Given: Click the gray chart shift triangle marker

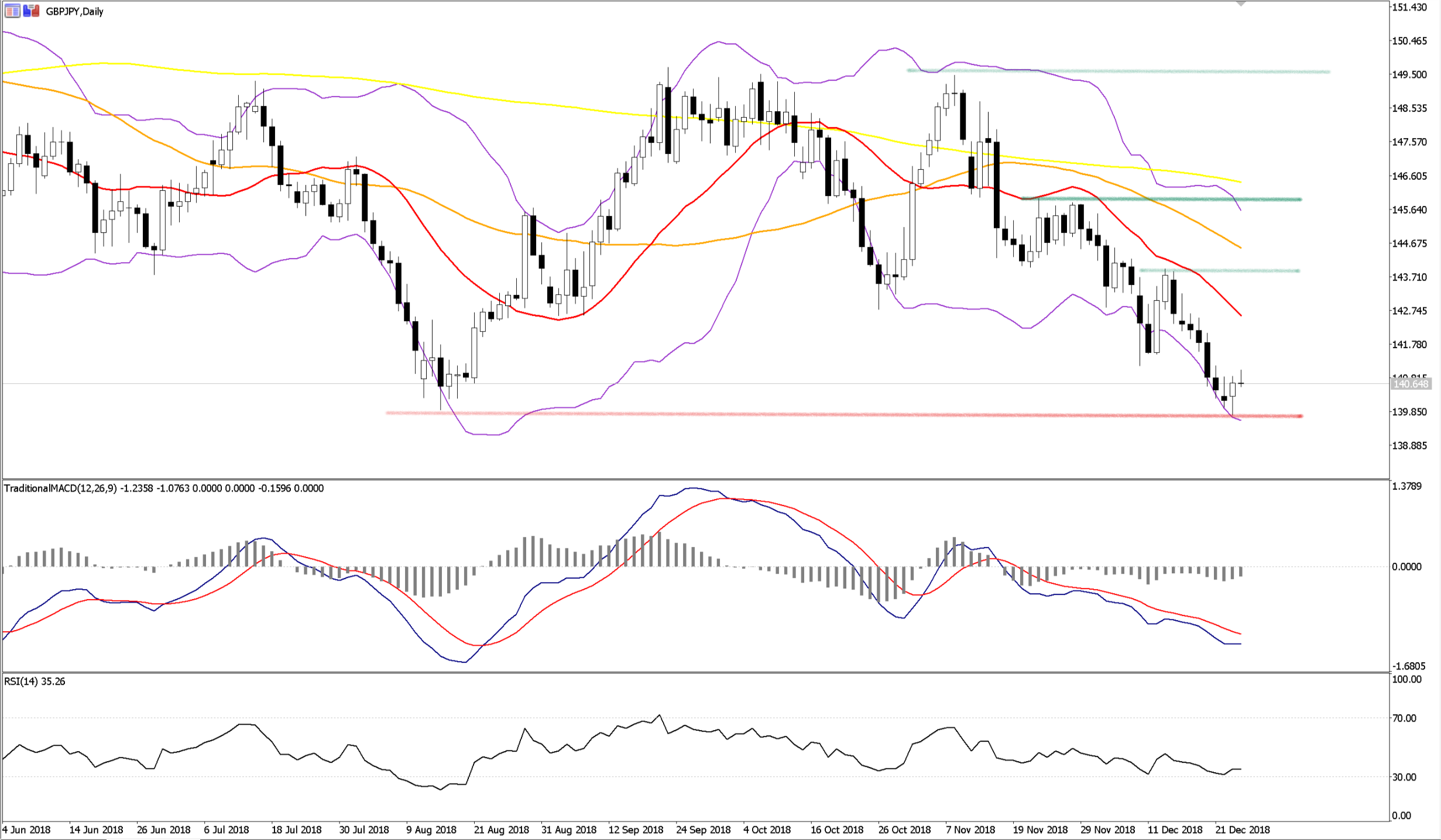Looking at the screenshot, I should [x=1241, y=4].
